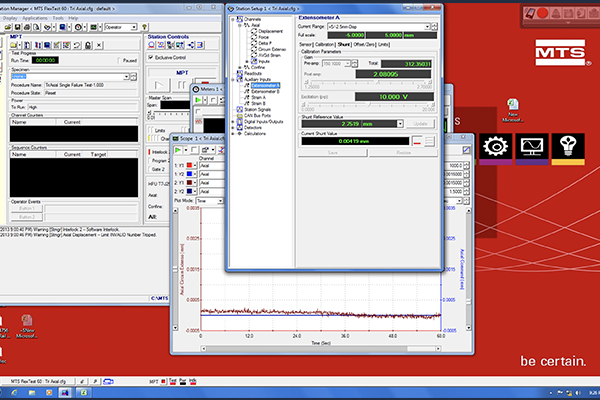The image size is (600, 400).
Task: Select CAN Bus Ports in the tree
Action: click(x=257, y=116)
